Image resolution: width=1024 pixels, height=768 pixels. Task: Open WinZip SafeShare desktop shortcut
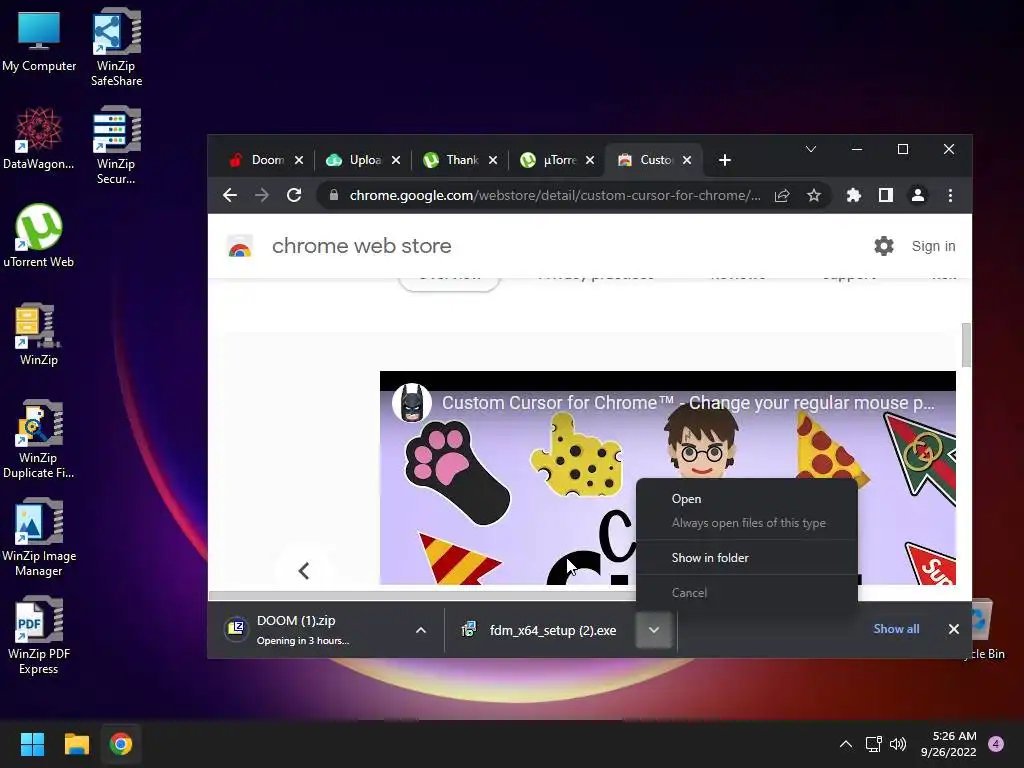[x=116, y=47]
